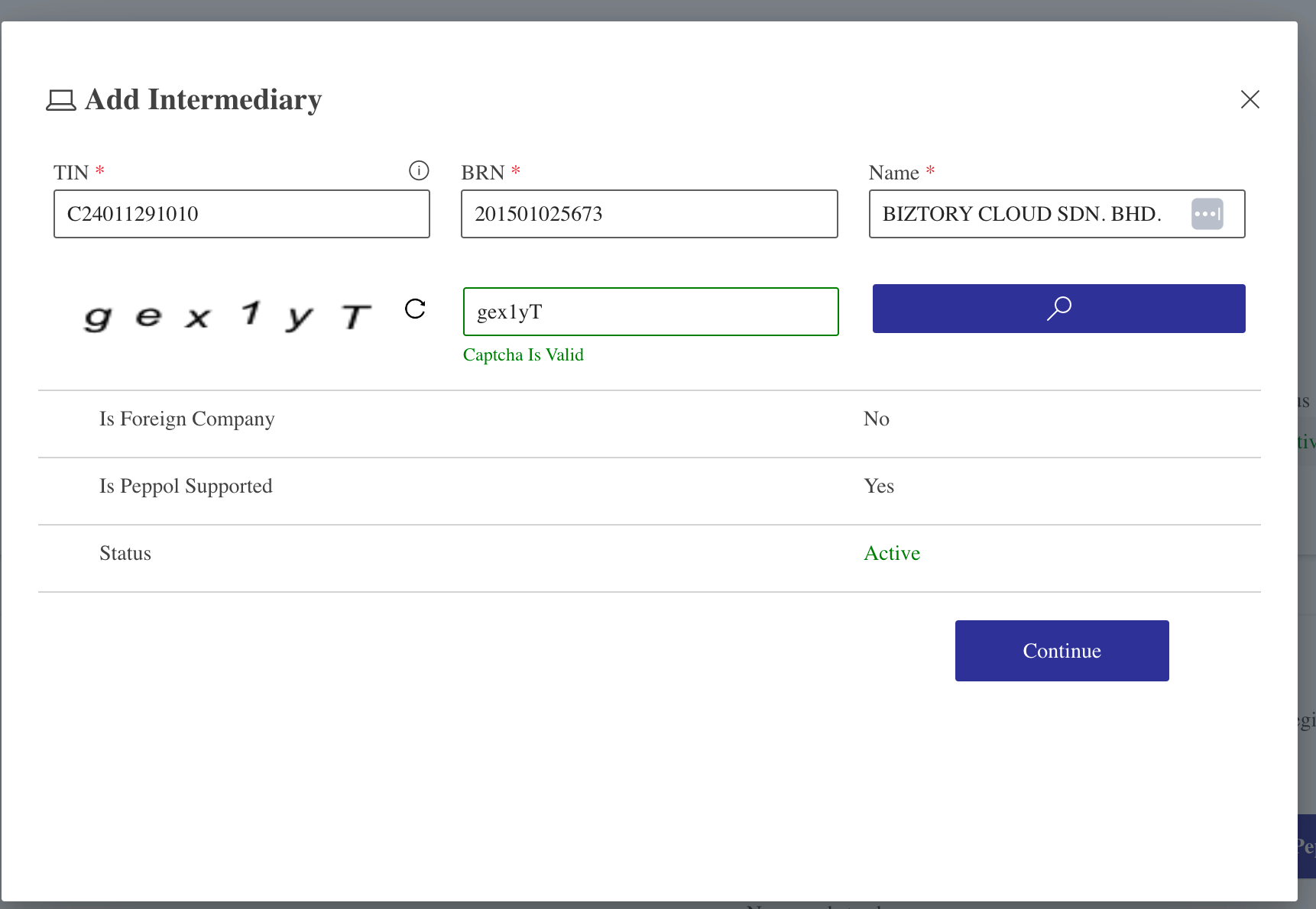The height and width of the screenshot is (909, 1316).
Task: Click the password manager icon in Name field
Action: 1207,214
